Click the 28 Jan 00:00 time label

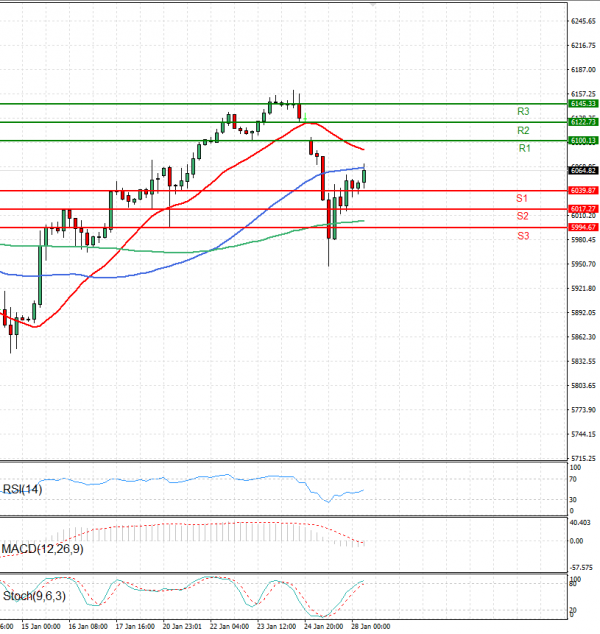pos(370,626)
